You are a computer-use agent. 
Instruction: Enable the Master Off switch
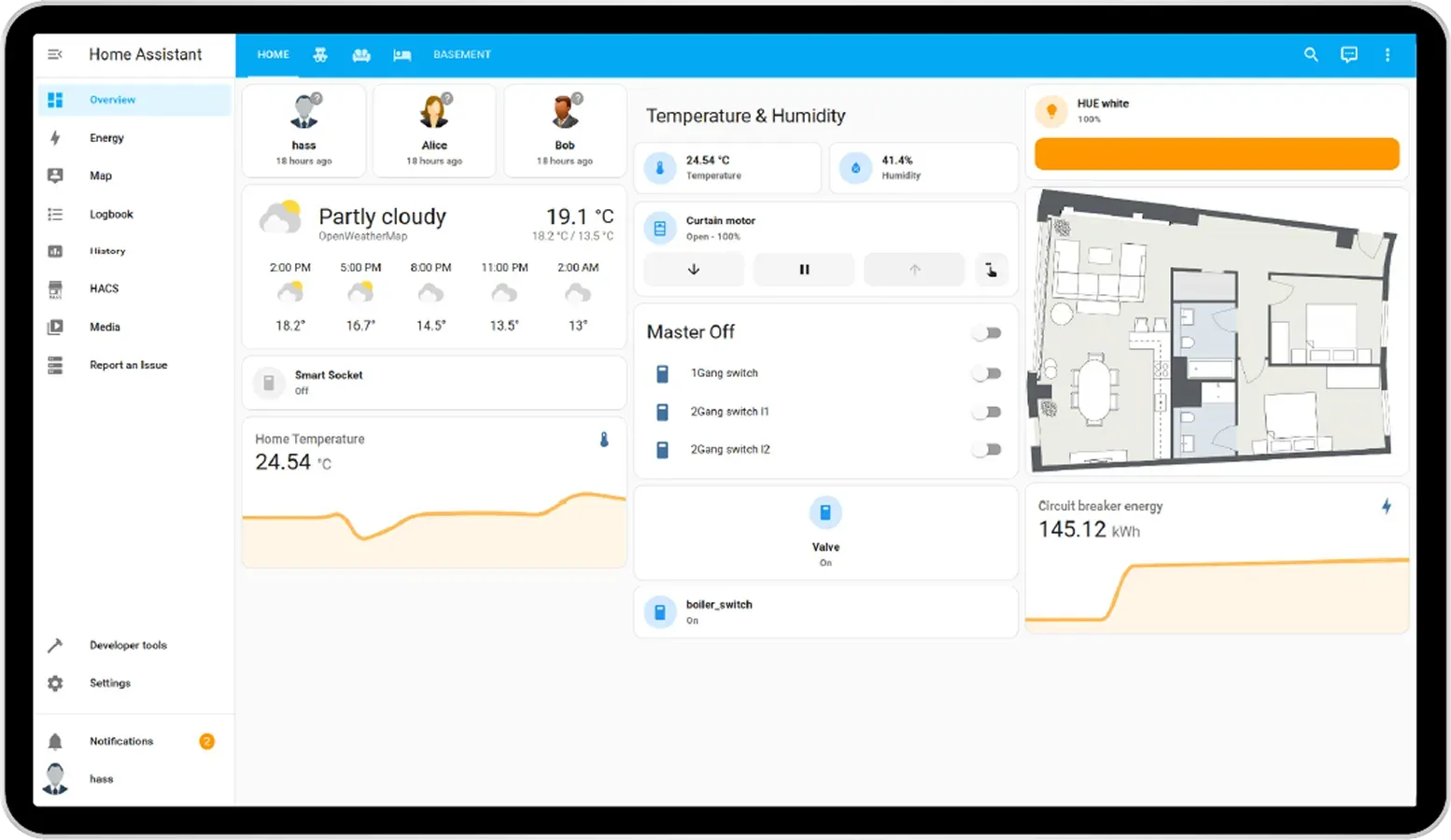[x=986, y=332]
